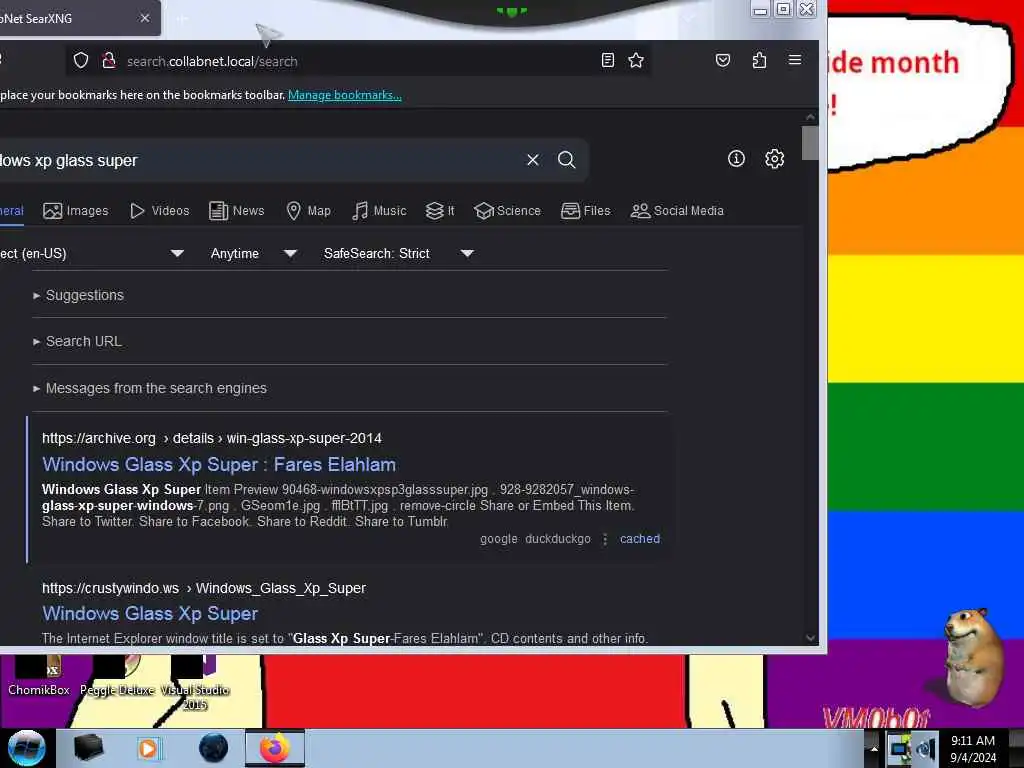
Task: Open the media player taskbar icon
Action: tap(148, 748)
